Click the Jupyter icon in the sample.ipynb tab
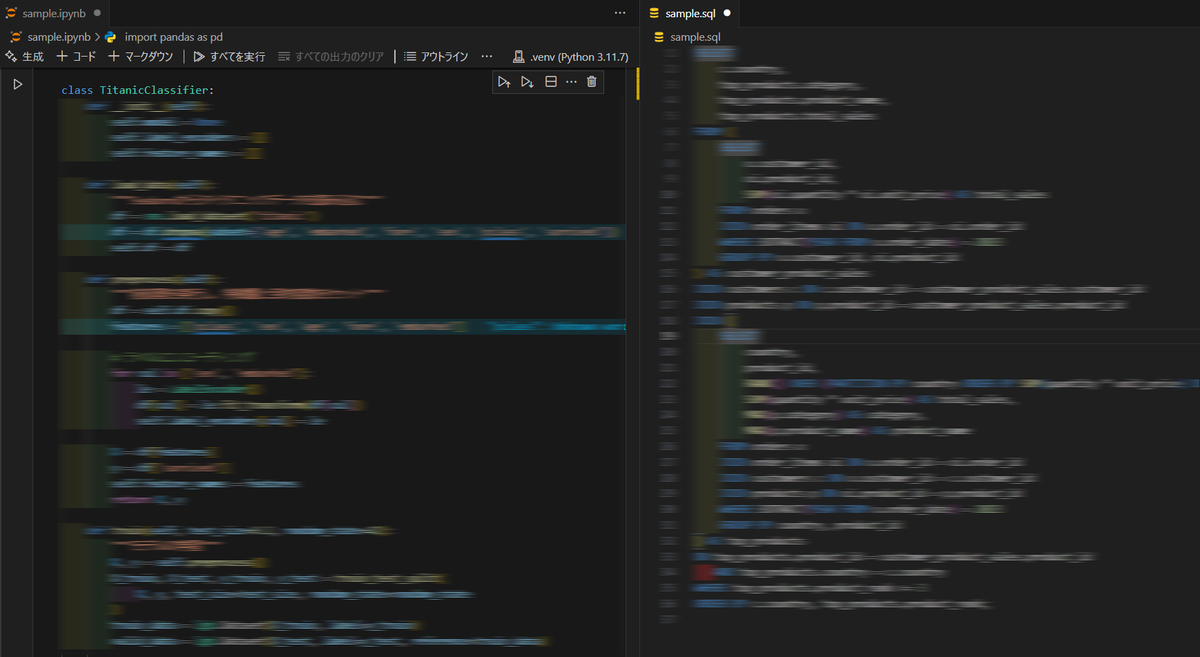 (x=12, y=14)
